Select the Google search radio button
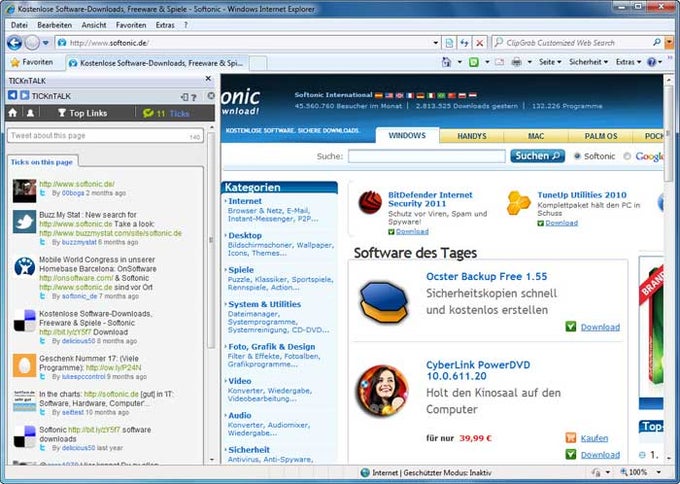This screenshot has height=484, width=680. 627,156
